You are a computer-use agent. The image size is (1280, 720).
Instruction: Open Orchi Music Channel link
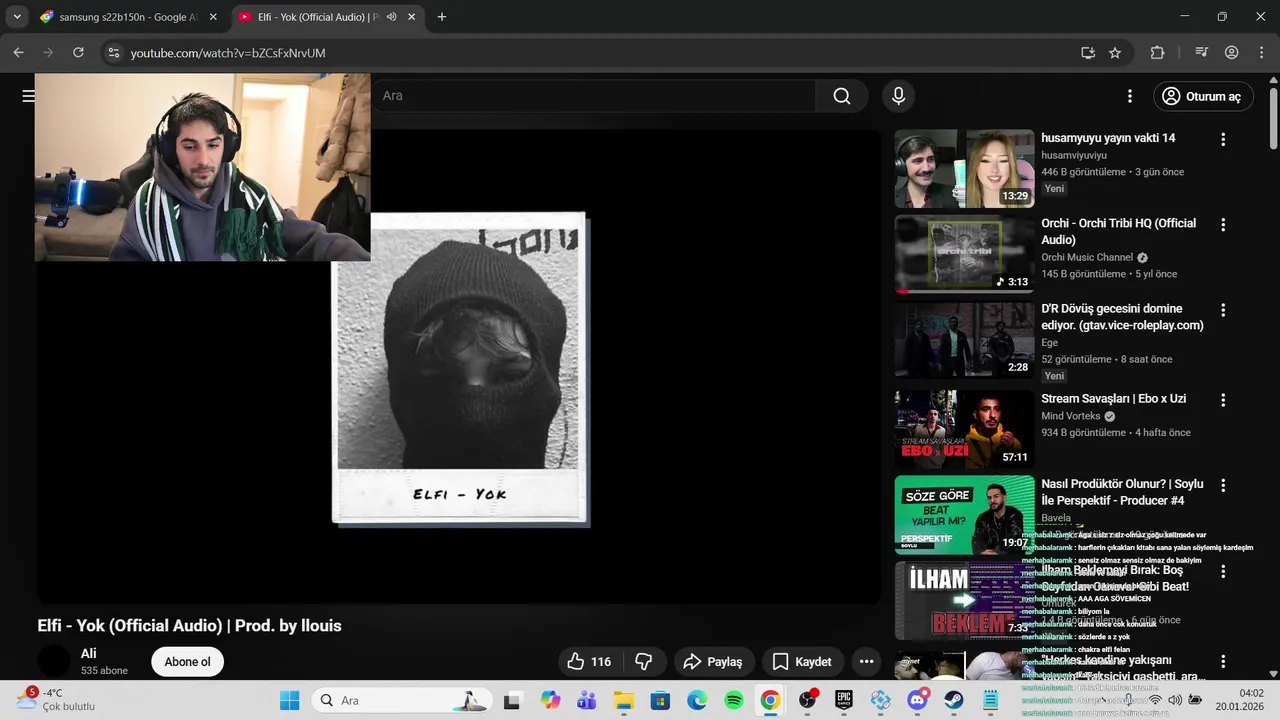click(x=1087, y=257)
